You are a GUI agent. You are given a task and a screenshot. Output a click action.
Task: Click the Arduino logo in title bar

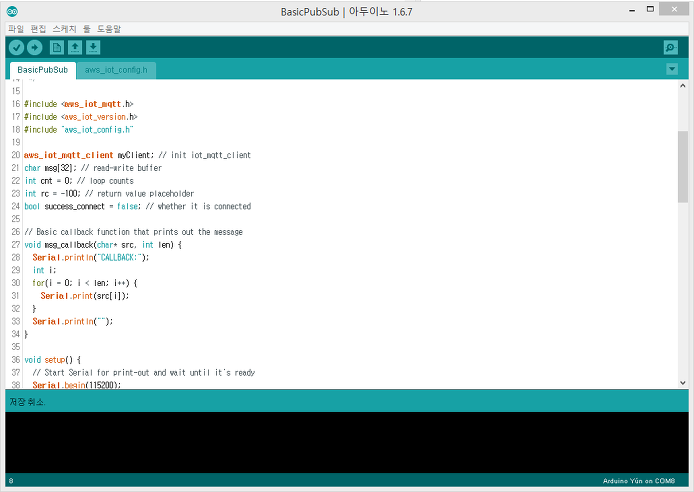(12, 12)
